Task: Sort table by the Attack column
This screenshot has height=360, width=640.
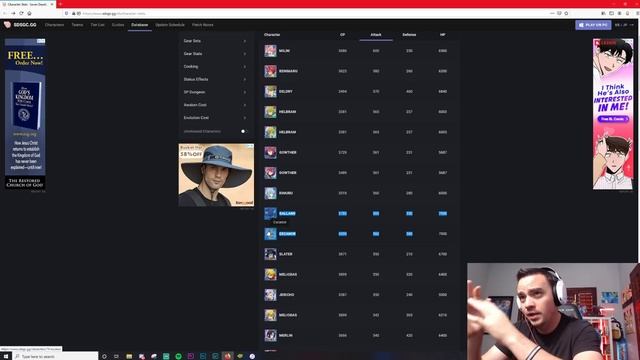Action: (376, 35)
